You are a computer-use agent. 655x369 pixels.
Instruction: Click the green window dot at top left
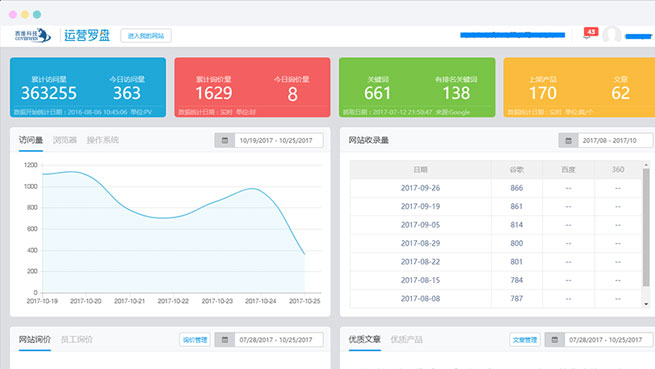pyautogui.click(x=37, y=15)
